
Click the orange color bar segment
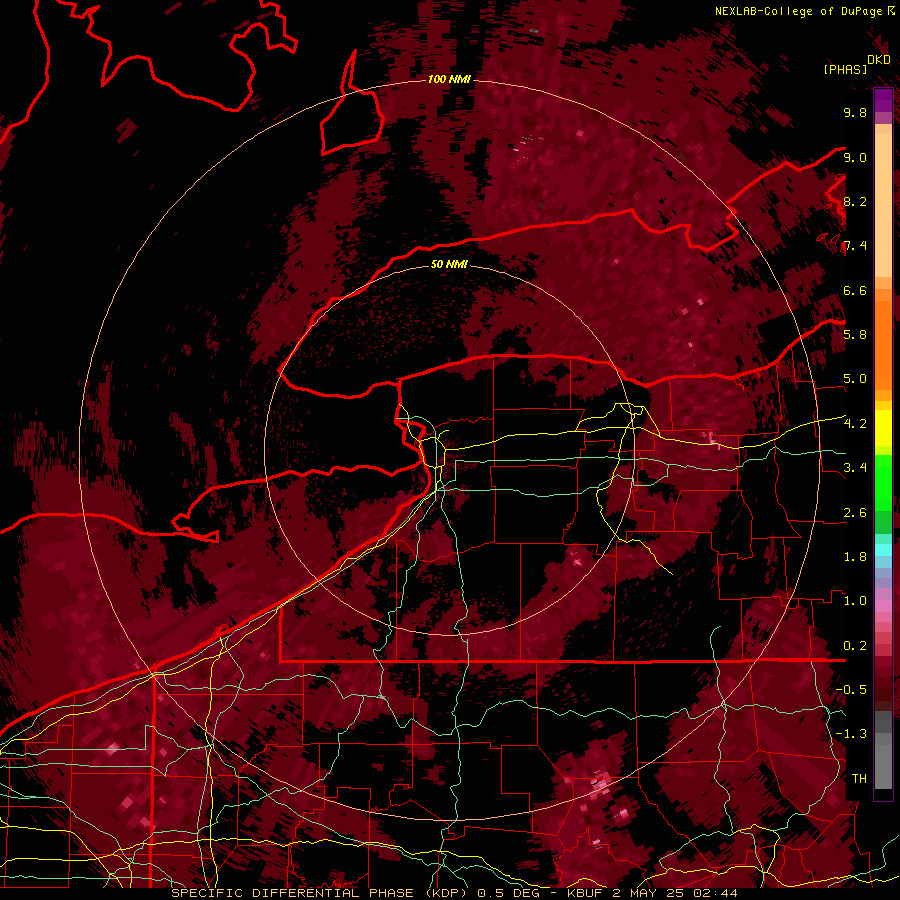tap(883, 345)
